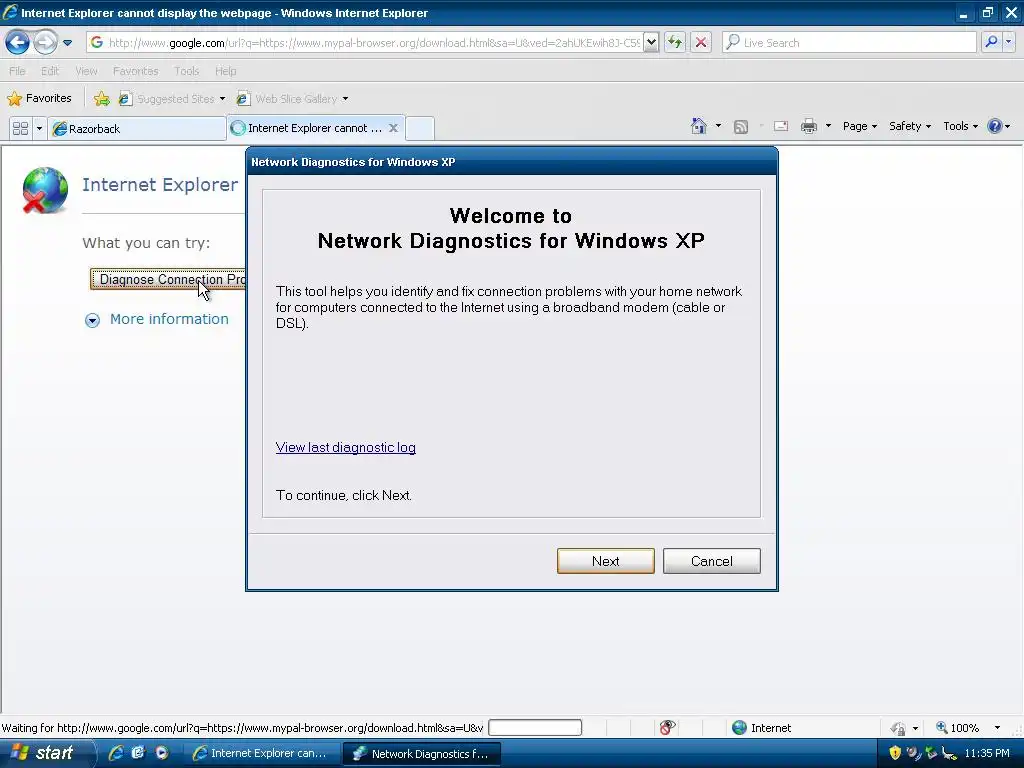Click View last diagnostic log link
Screen dimensions: 1024x768
345,447
